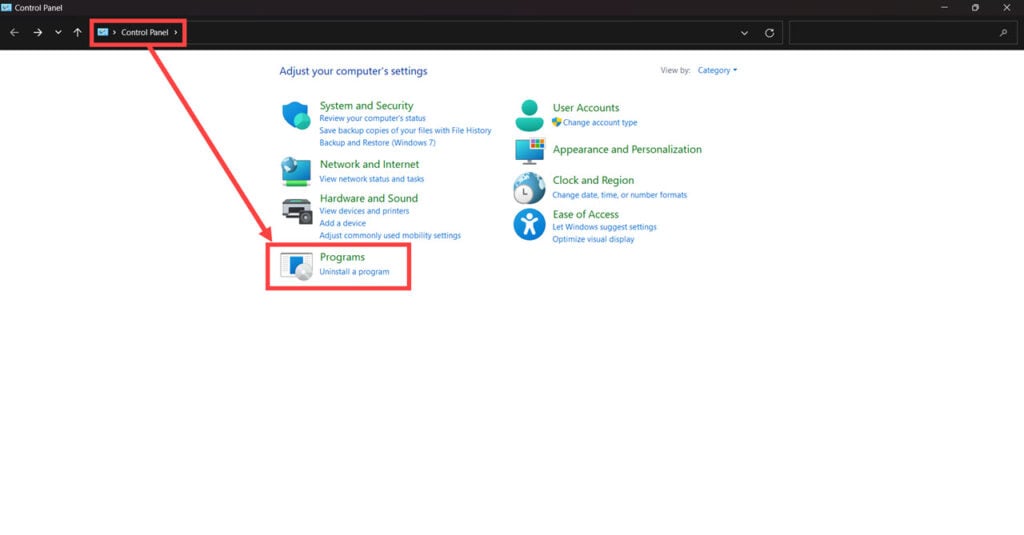The height and width of the screenshot is (535, 1024).
Task: Click Change date, time, or number formats
Action: point(619,195)
